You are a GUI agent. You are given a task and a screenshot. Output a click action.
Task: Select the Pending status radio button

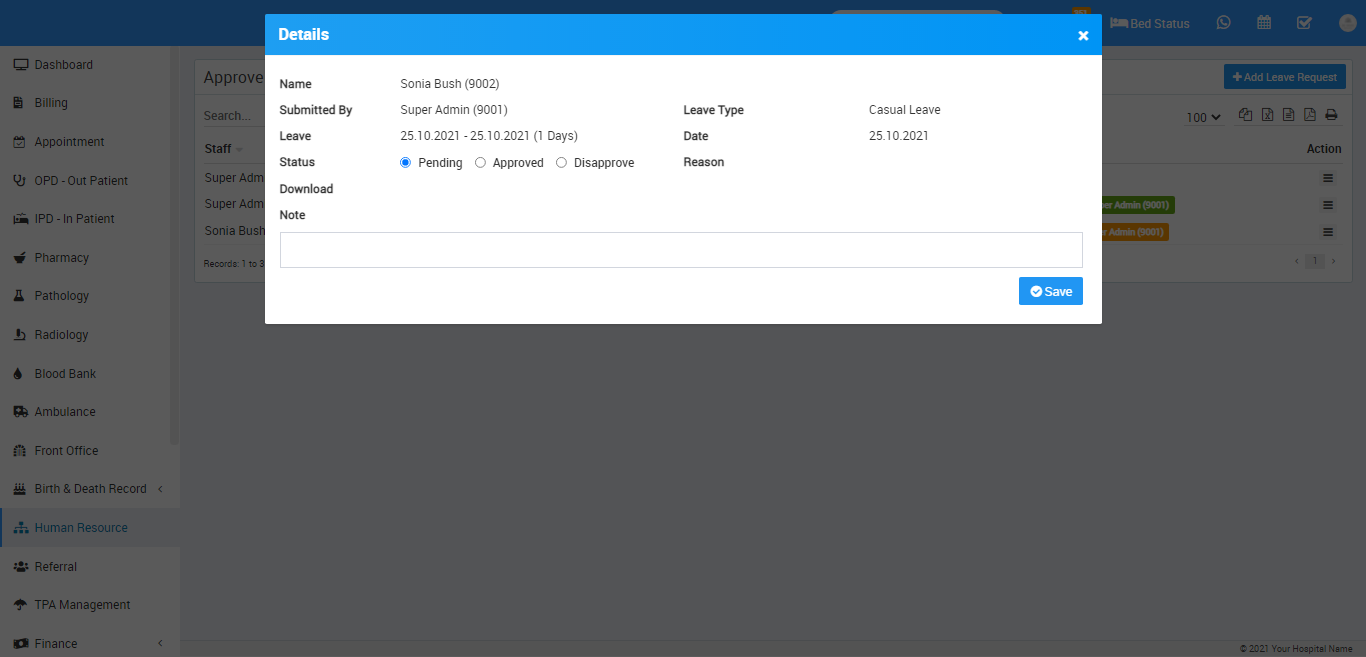point(406,163)
